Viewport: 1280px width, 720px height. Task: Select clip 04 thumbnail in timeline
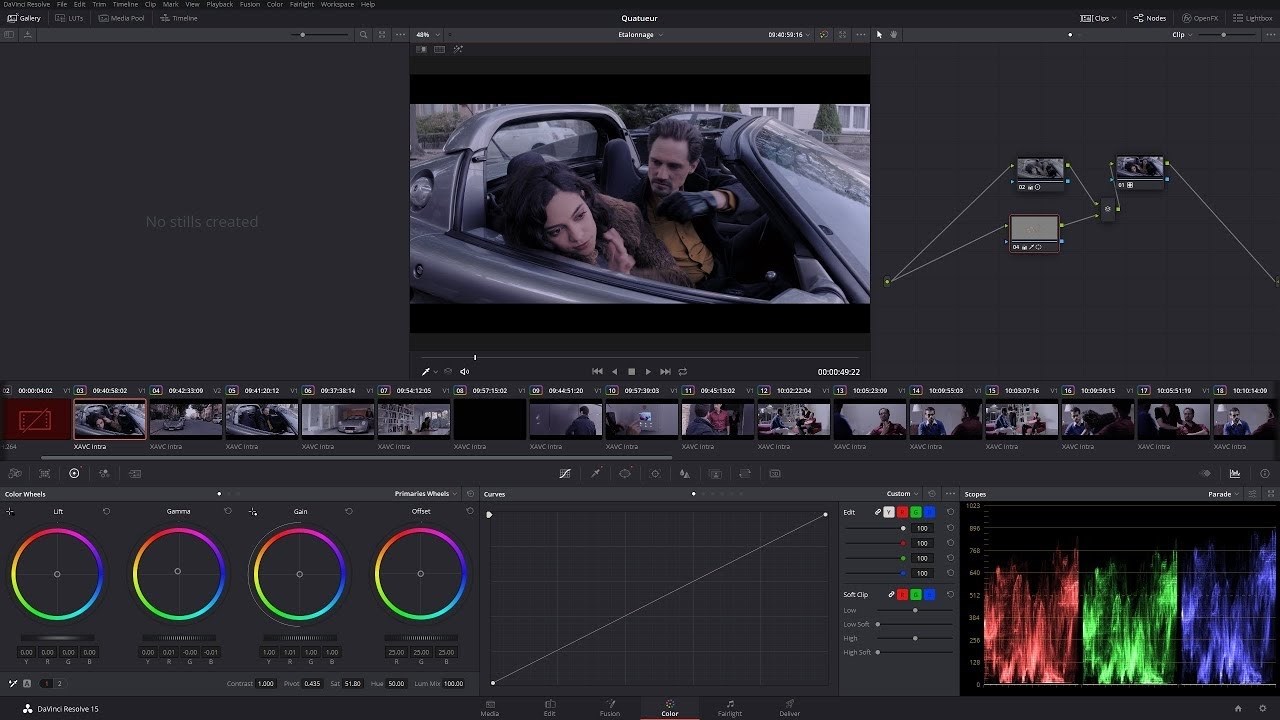(186, 419)
